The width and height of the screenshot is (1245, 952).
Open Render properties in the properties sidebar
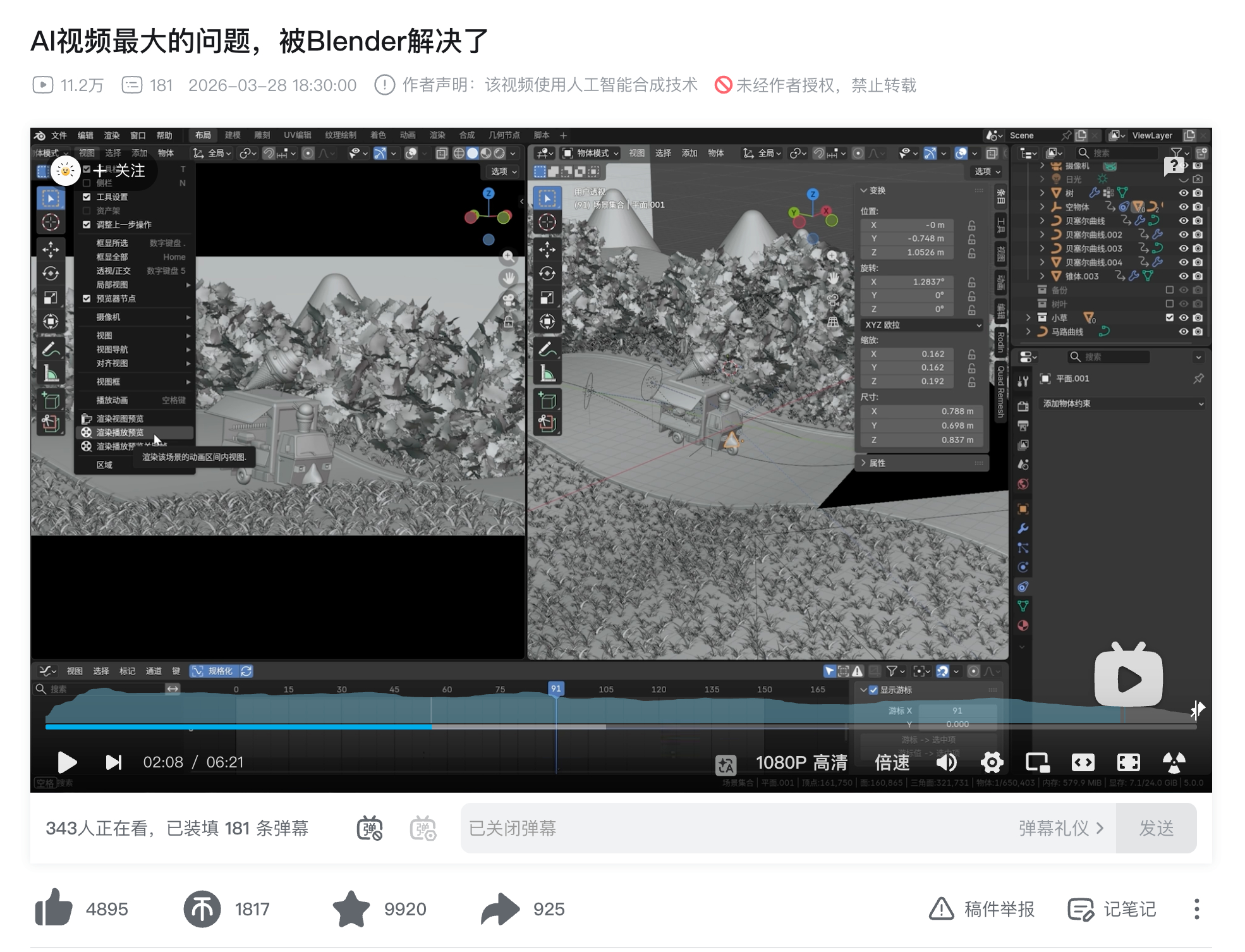tap(1023, 405)
